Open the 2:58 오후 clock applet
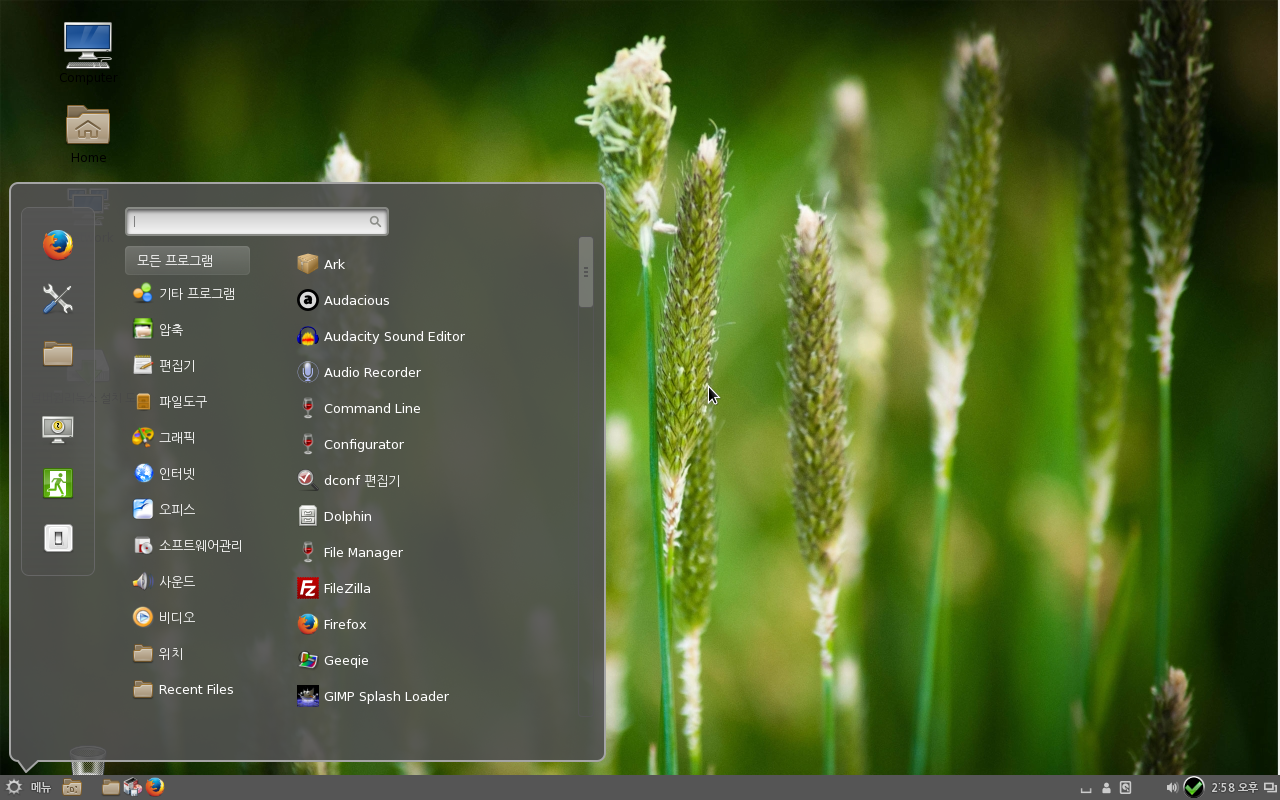 coord(1234,788)
